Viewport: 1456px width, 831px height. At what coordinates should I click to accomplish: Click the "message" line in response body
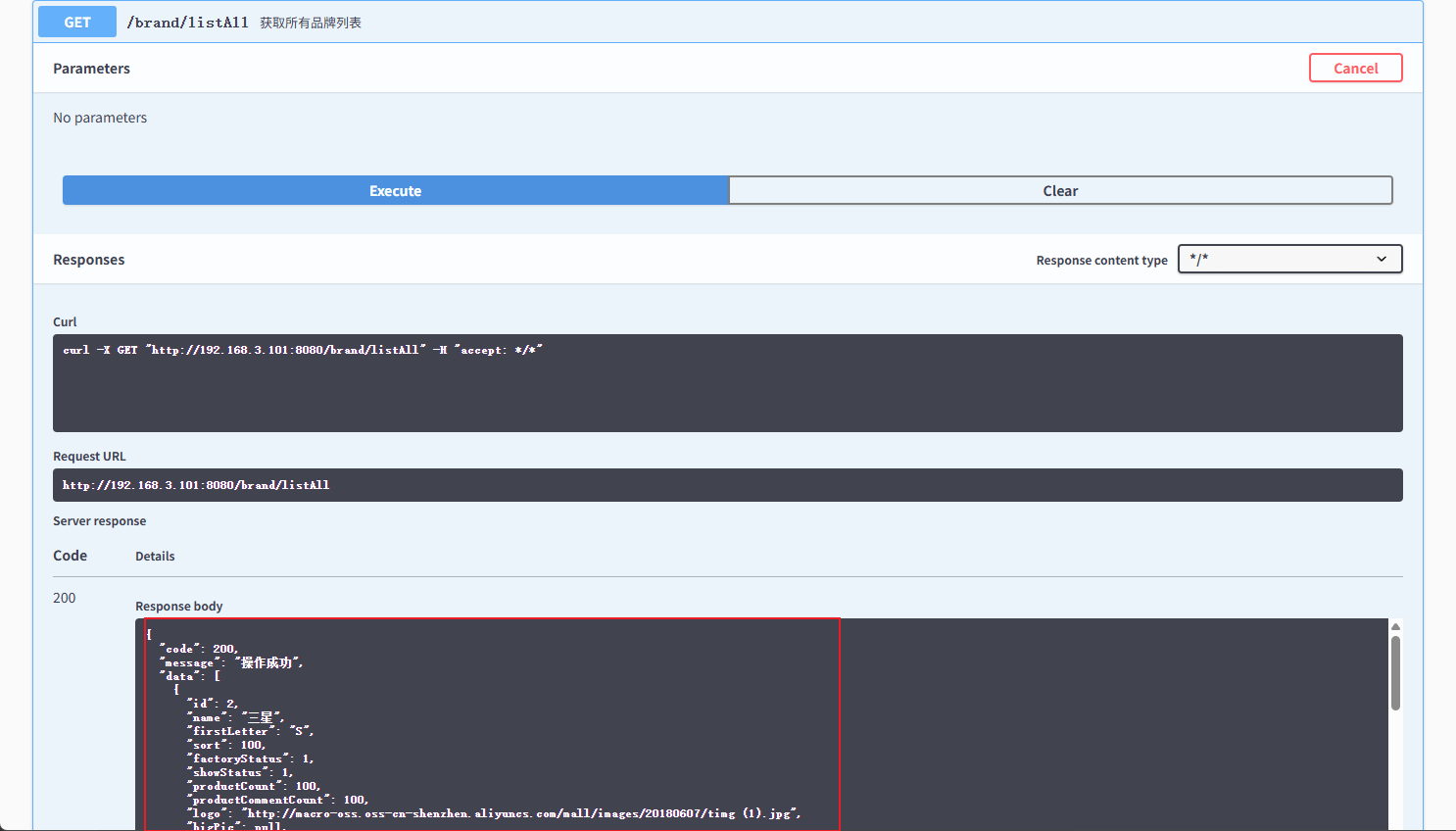(232, 662)
